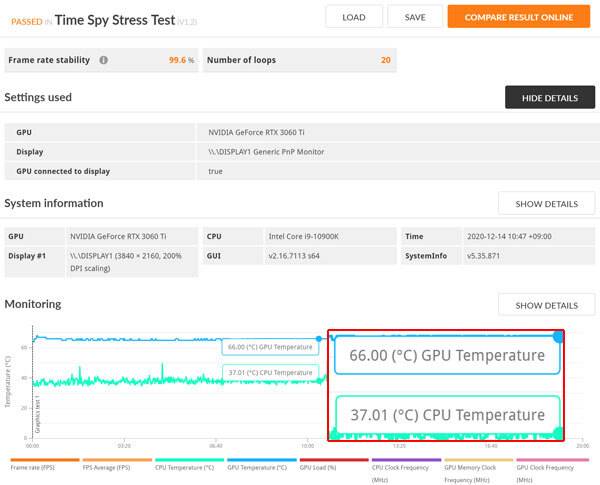600x485 pixels.
Task: Open Compare Result Online
Action: click(x=519, y=17)
